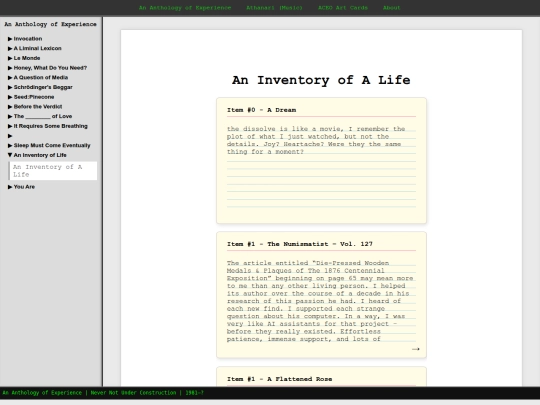Open the About nav link

tap(392, 8)
